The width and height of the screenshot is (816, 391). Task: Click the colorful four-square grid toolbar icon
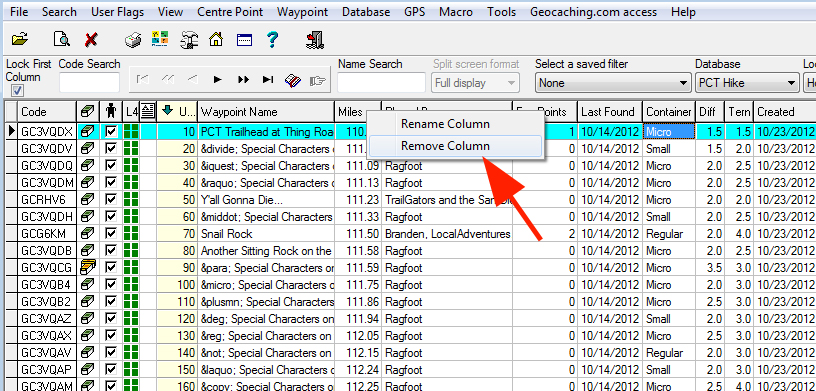pyautogui.click(x=160, y=39)
